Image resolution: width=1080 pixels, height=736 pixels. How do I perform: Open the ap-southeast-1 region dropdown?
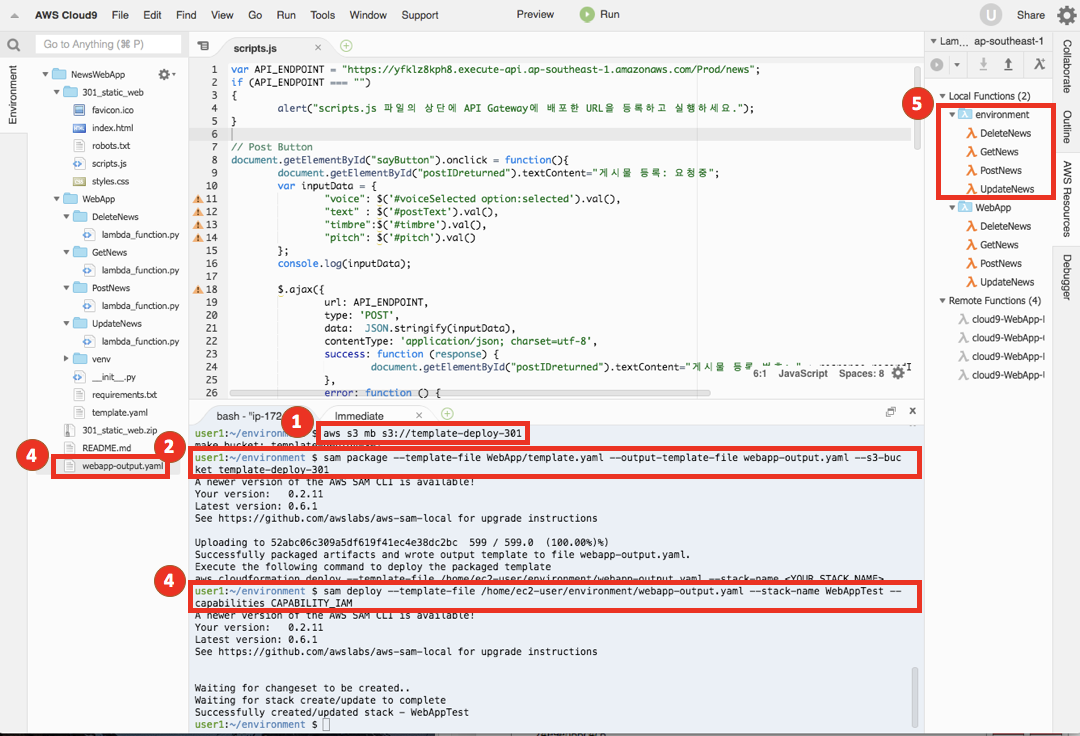[1008, 41]
